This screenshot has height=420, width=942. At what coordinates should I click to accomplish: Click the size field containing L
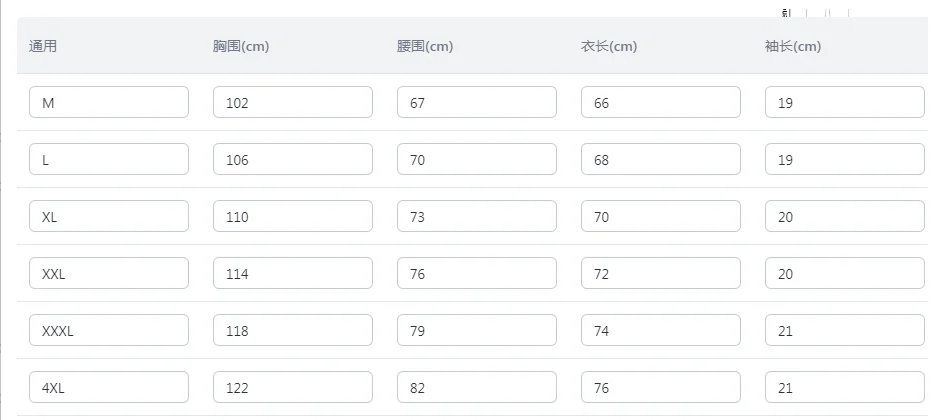pos(109,159)
